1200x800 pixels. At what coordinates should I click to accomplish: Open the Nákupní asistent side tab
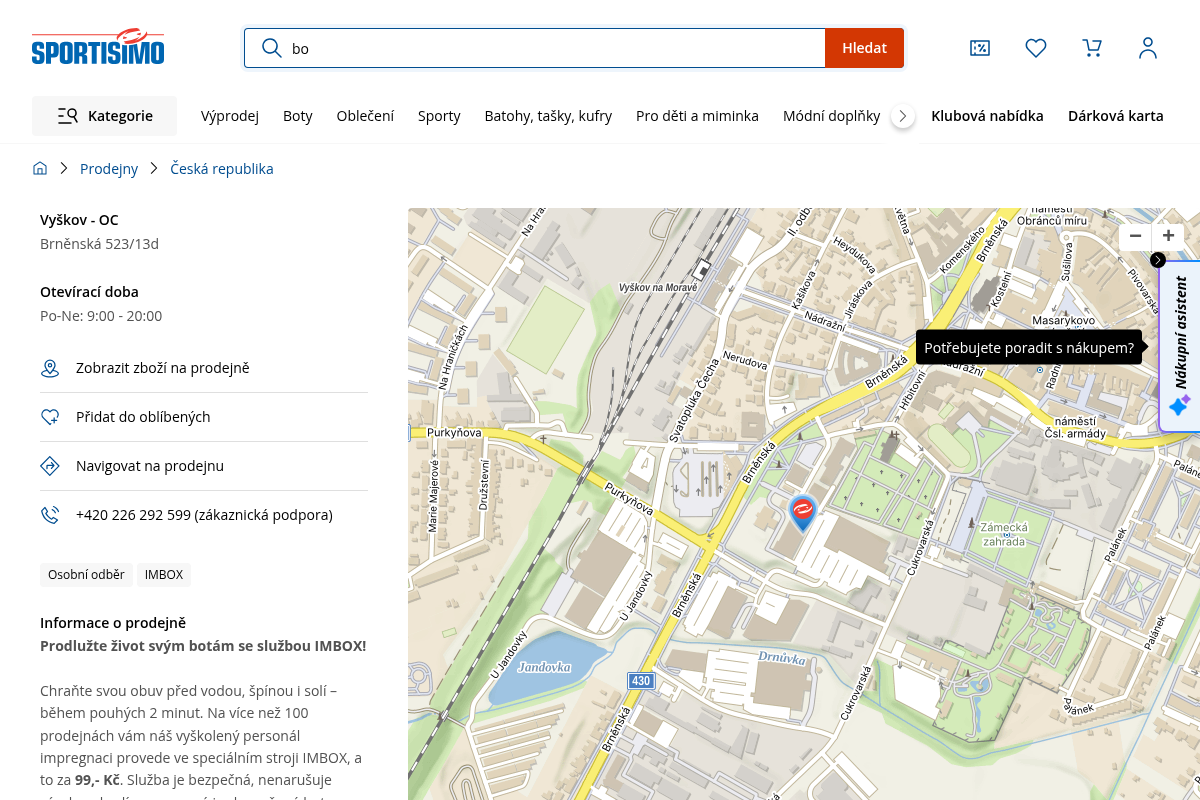1181,346
